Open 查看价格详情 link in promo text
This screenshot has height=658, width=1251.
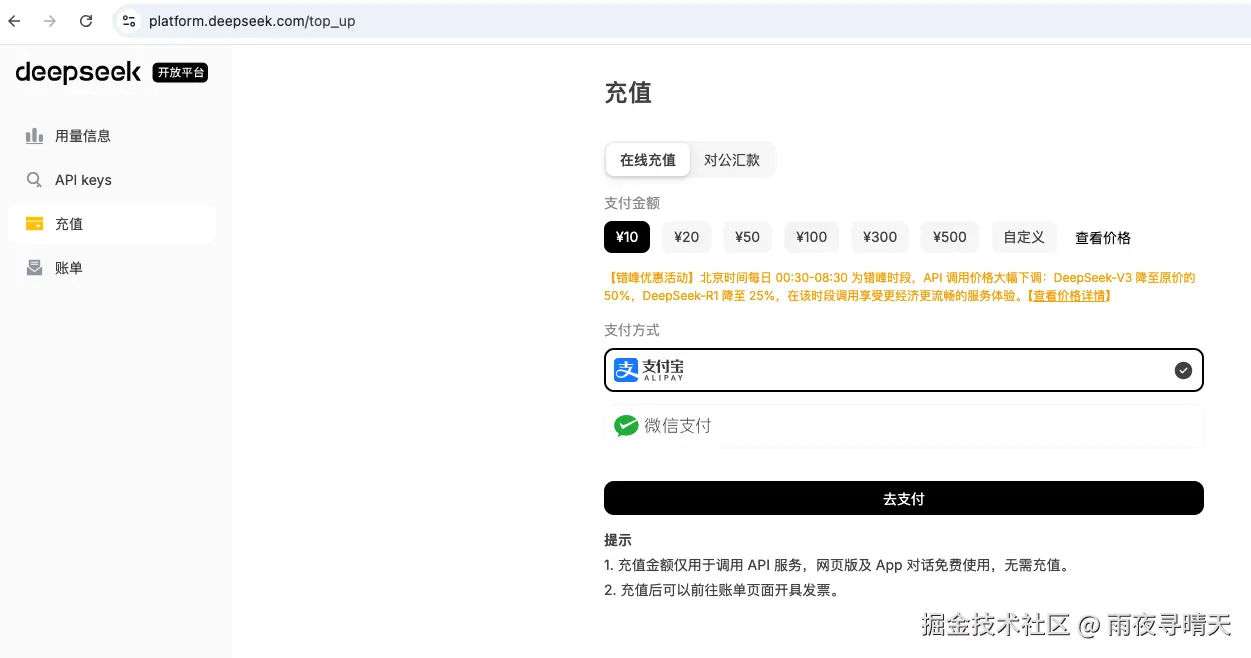[1070, 296]
